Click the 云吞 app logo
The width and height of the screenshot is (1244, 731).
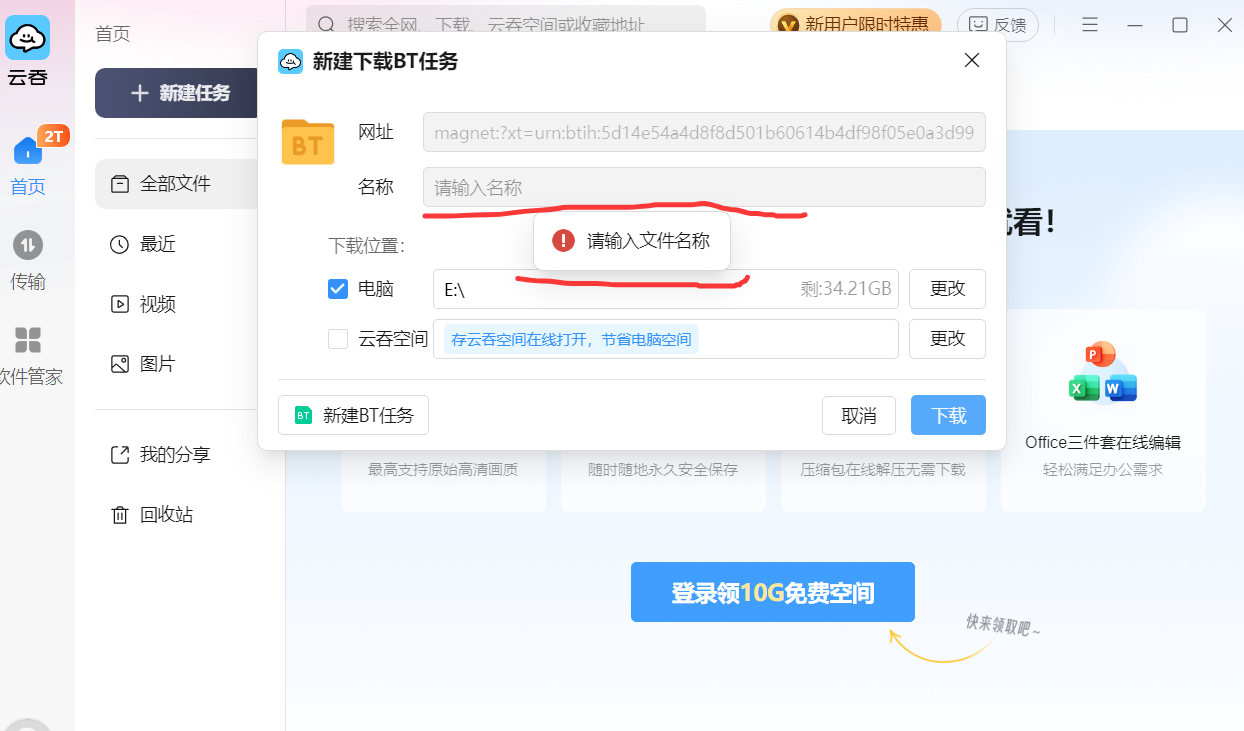pyautogui.click(x=29, y=37)
